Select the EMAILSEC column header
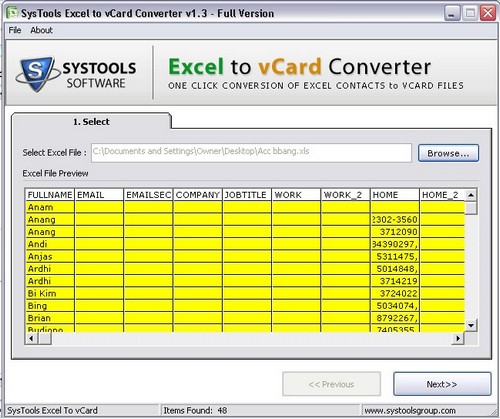Screen dimensions: 500x419 [x=149, y=195]
